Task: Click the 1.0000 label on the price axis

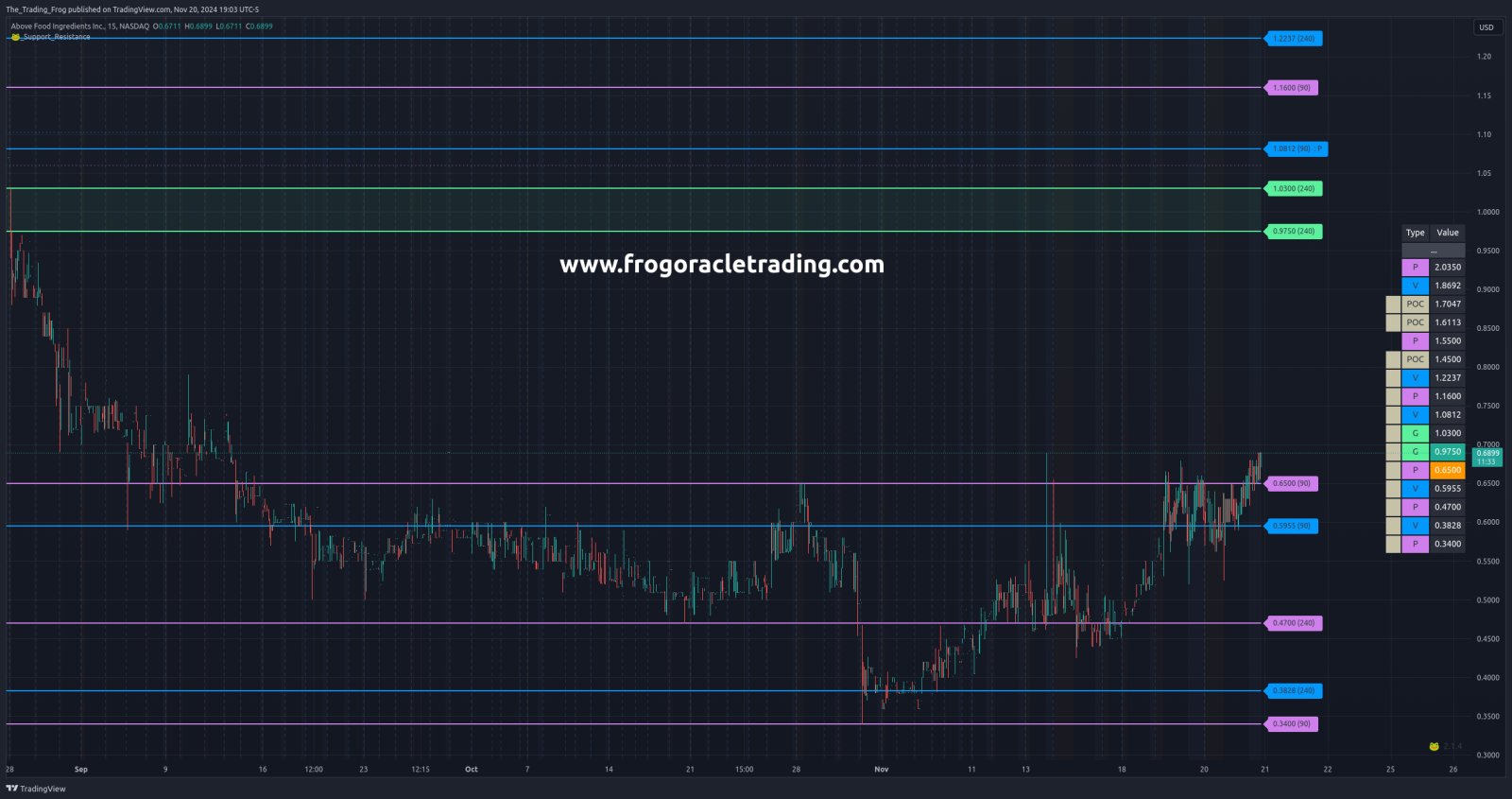Action: 1488,212
